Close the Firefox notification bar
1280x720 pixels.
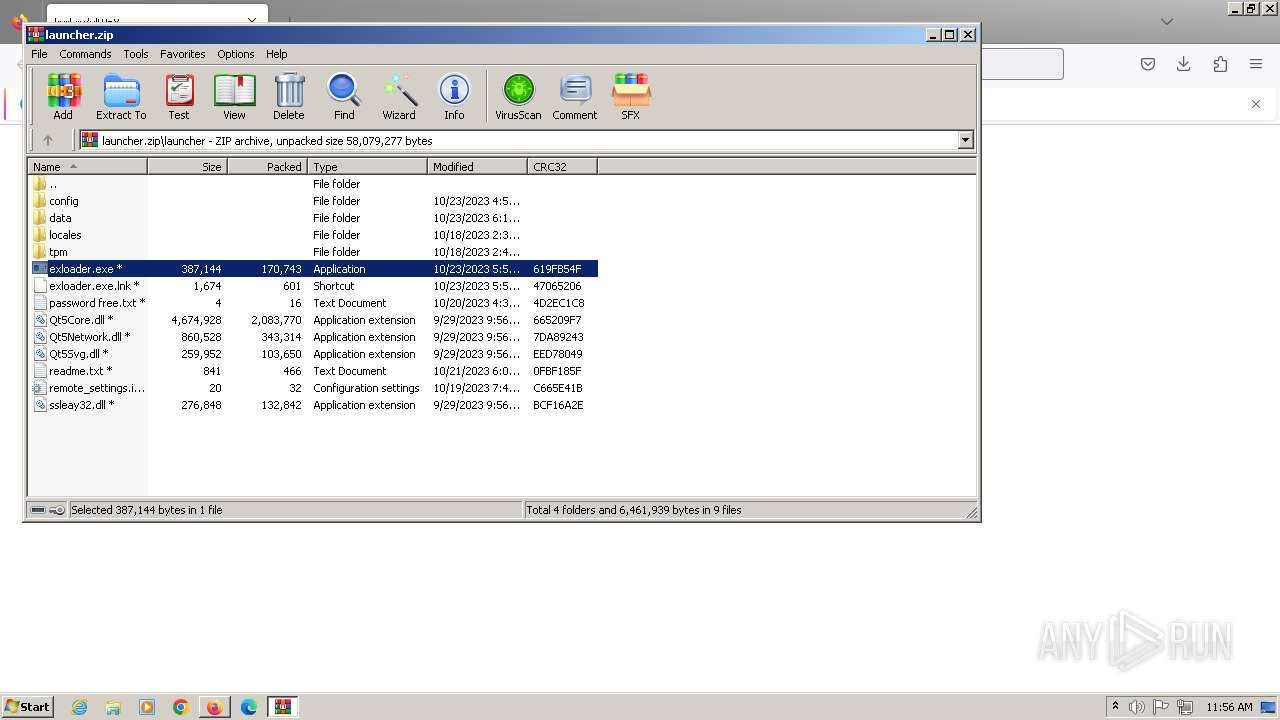point(1256,104)
